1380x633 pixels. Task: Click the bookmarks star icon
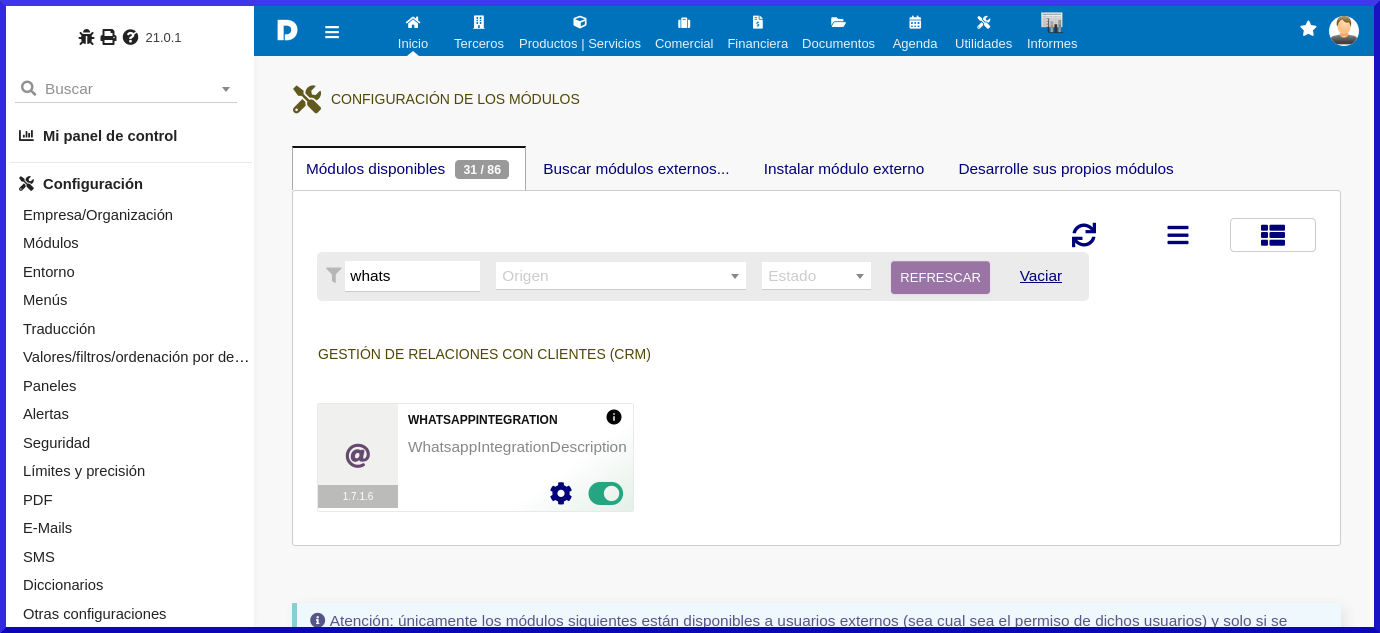coord(1308,29)
